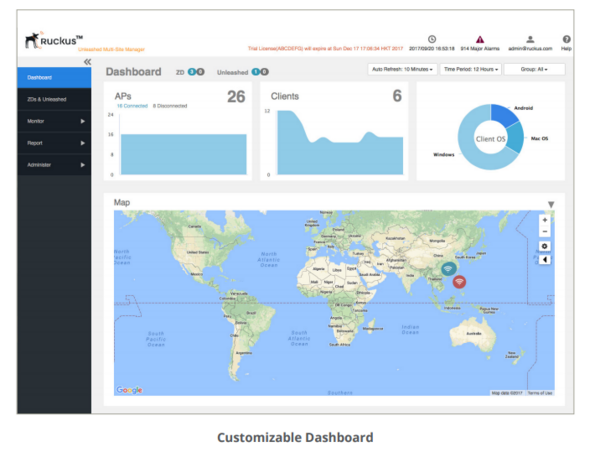Click the Google logo on map
The height and width of the screenshot is (452, 600).
[129, 390]
